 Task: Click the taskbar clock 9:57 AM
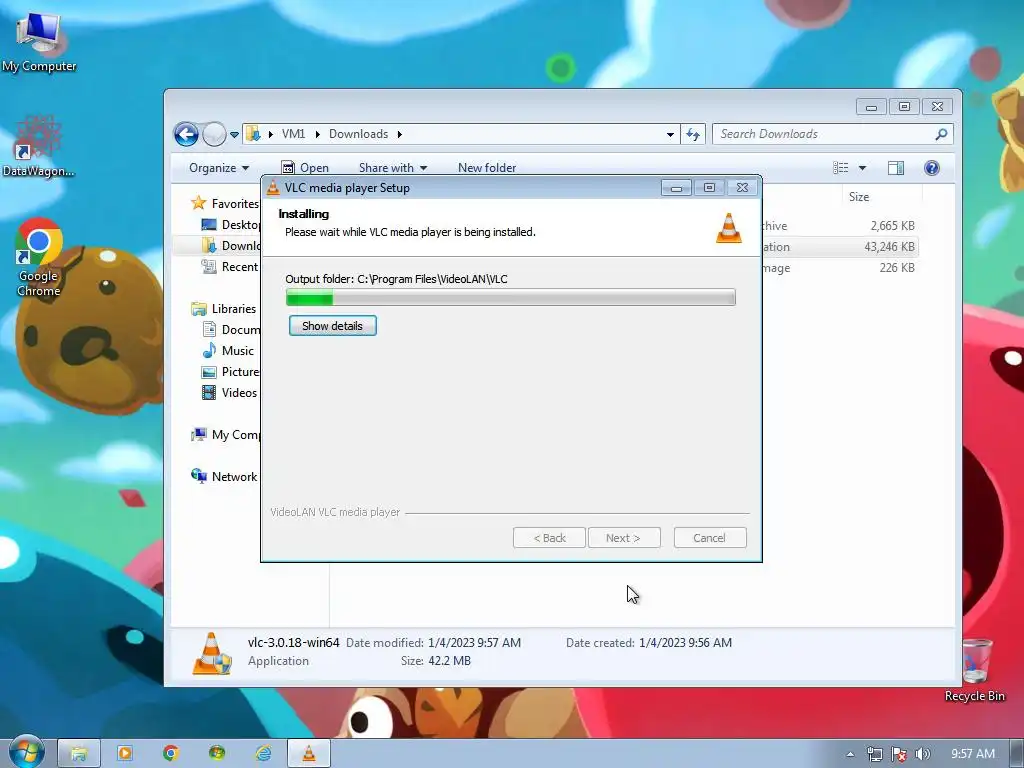(972, 754)
